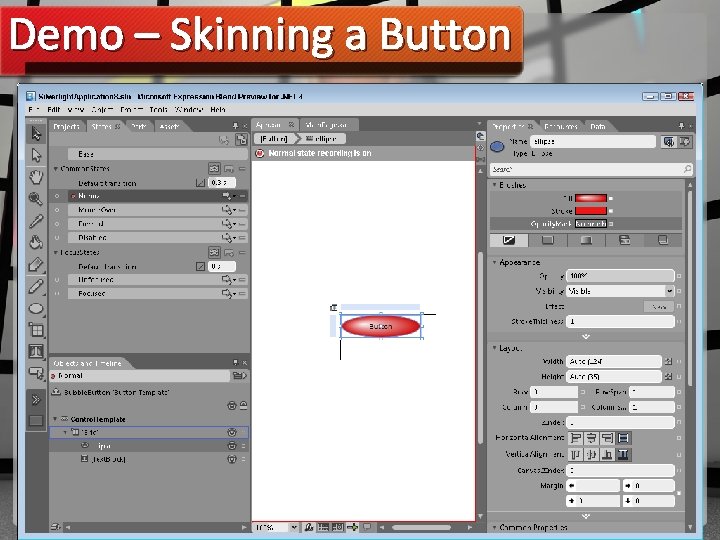This screenshot has width=720, height=540.
Task: Turn off Normal state recording indicator
Action: pos(260,153)
